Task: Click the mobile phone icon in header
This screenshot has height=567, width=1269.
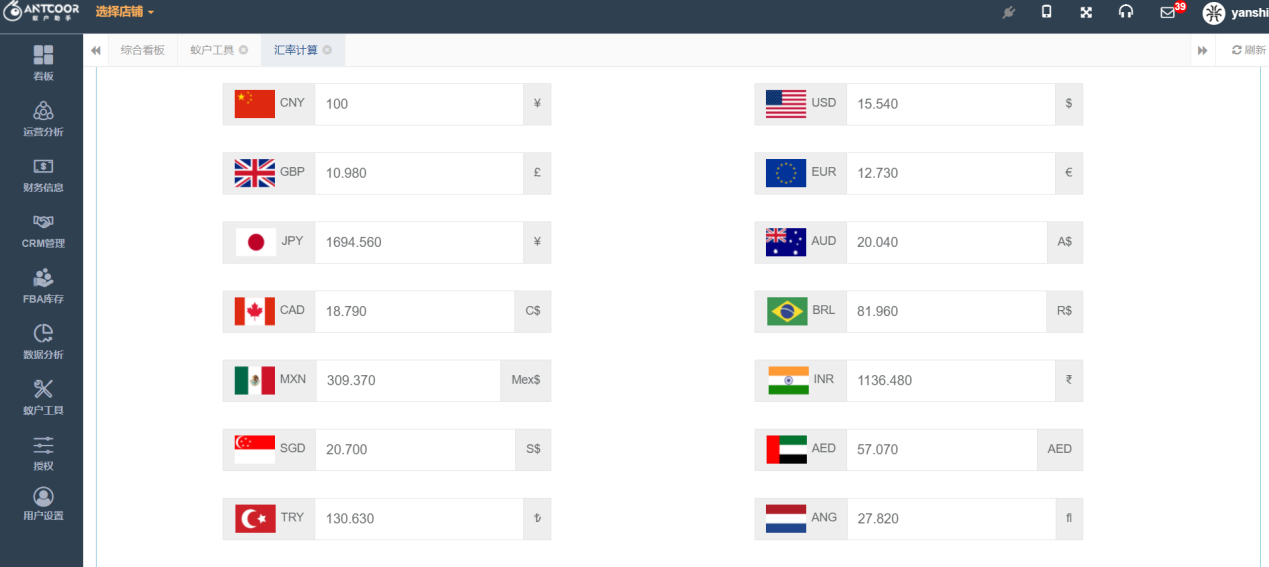Action: (1046, 12)
